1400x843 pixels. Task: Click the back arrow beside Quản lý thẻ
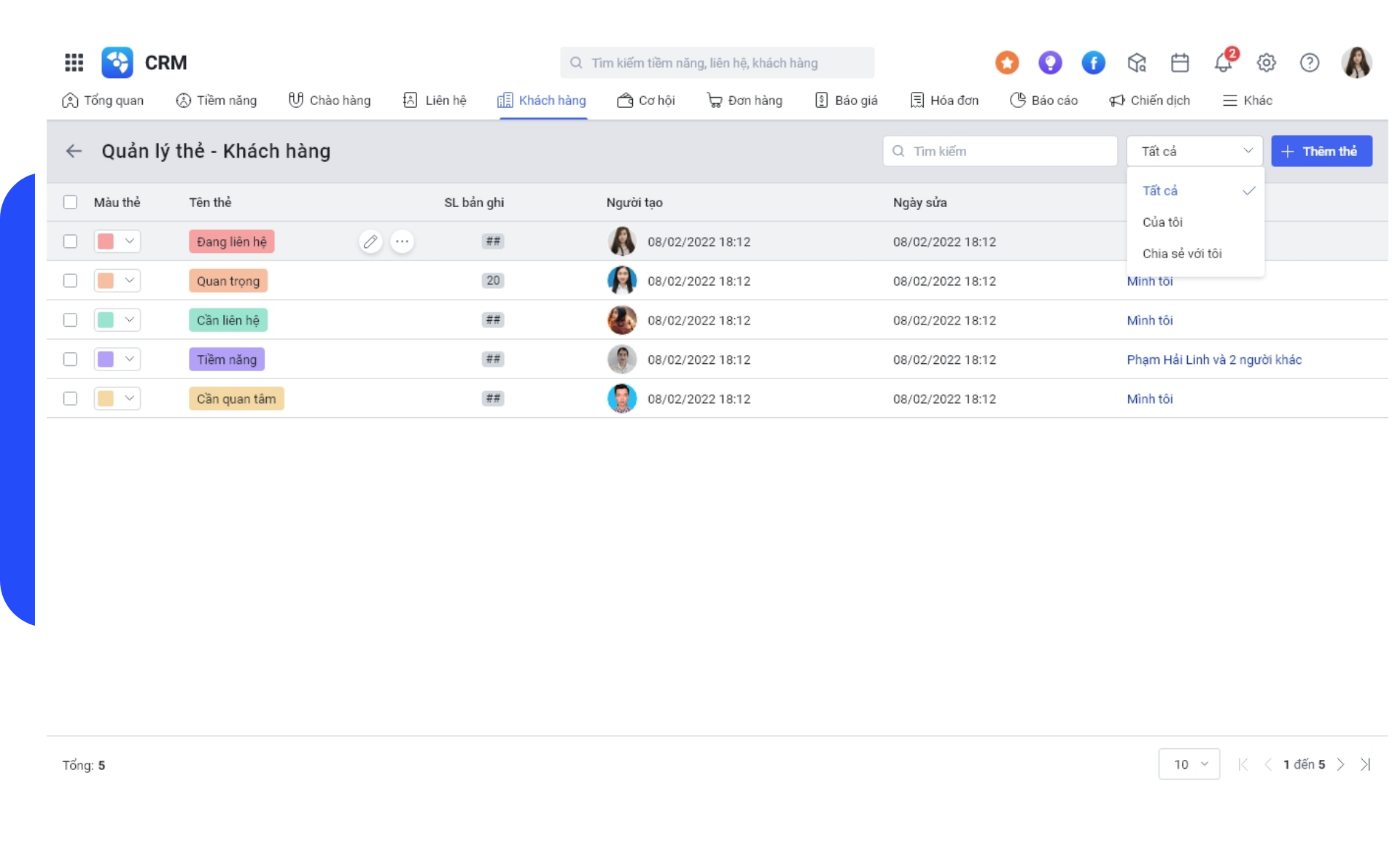(74, 151)
